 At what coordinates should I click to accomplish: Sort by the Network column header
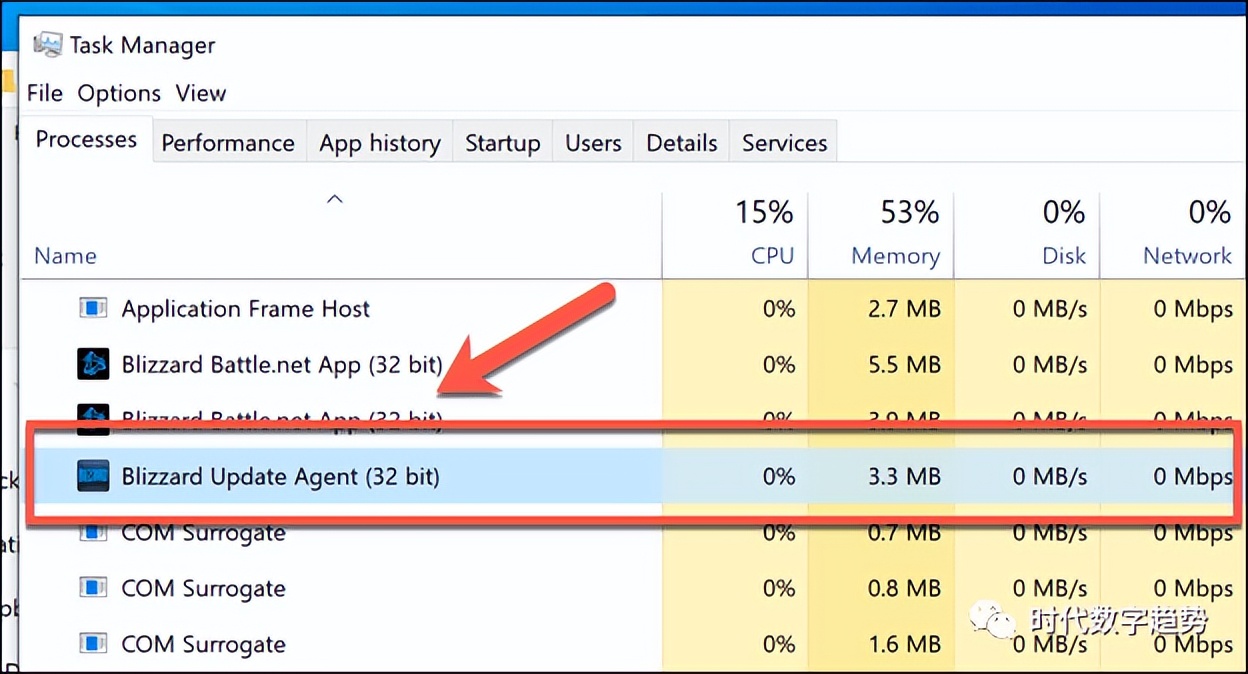point(1173,235)
